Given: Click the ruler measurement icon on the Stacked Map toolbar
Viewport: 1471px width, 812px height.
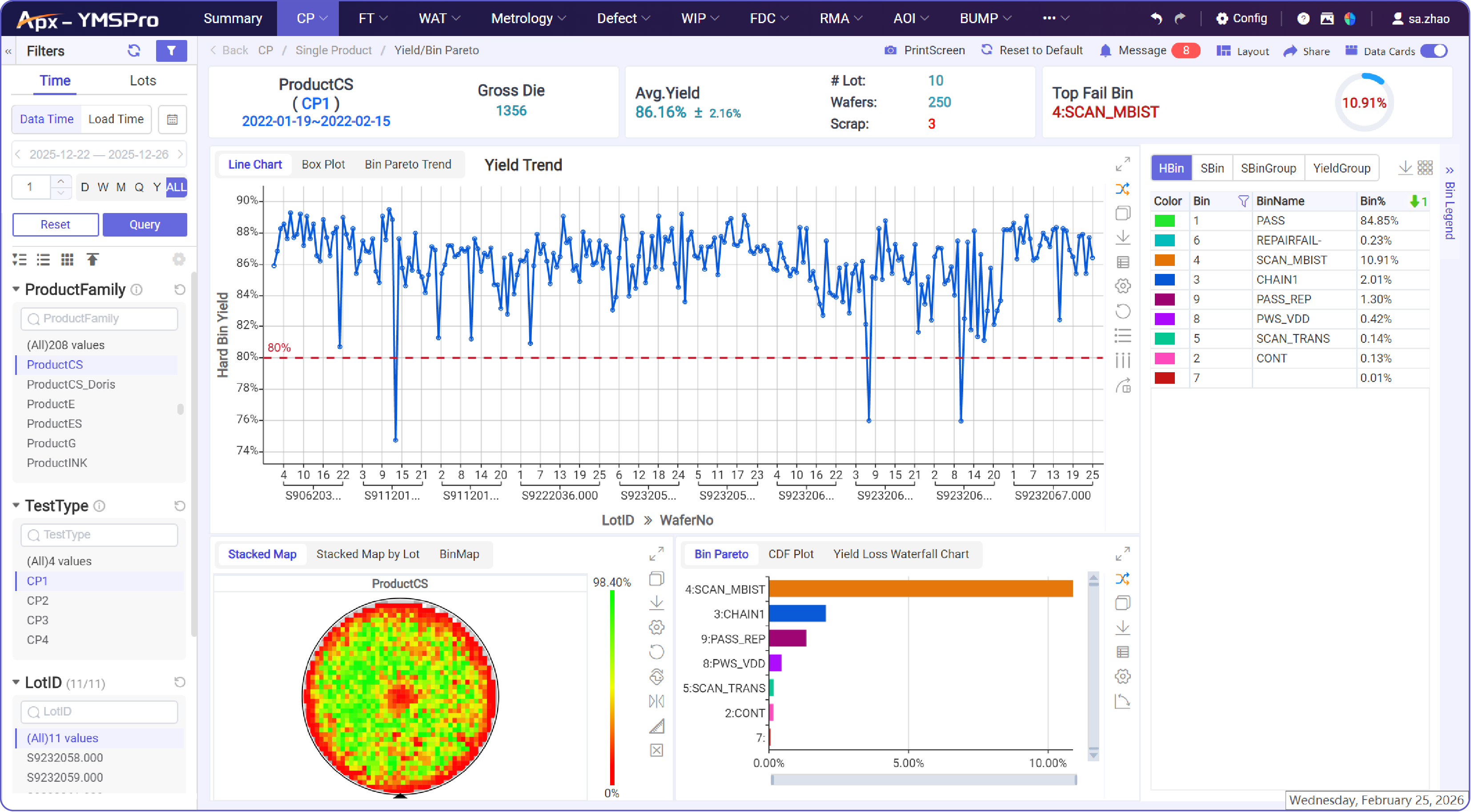Looking at the screenshot, I should (656, 726).
